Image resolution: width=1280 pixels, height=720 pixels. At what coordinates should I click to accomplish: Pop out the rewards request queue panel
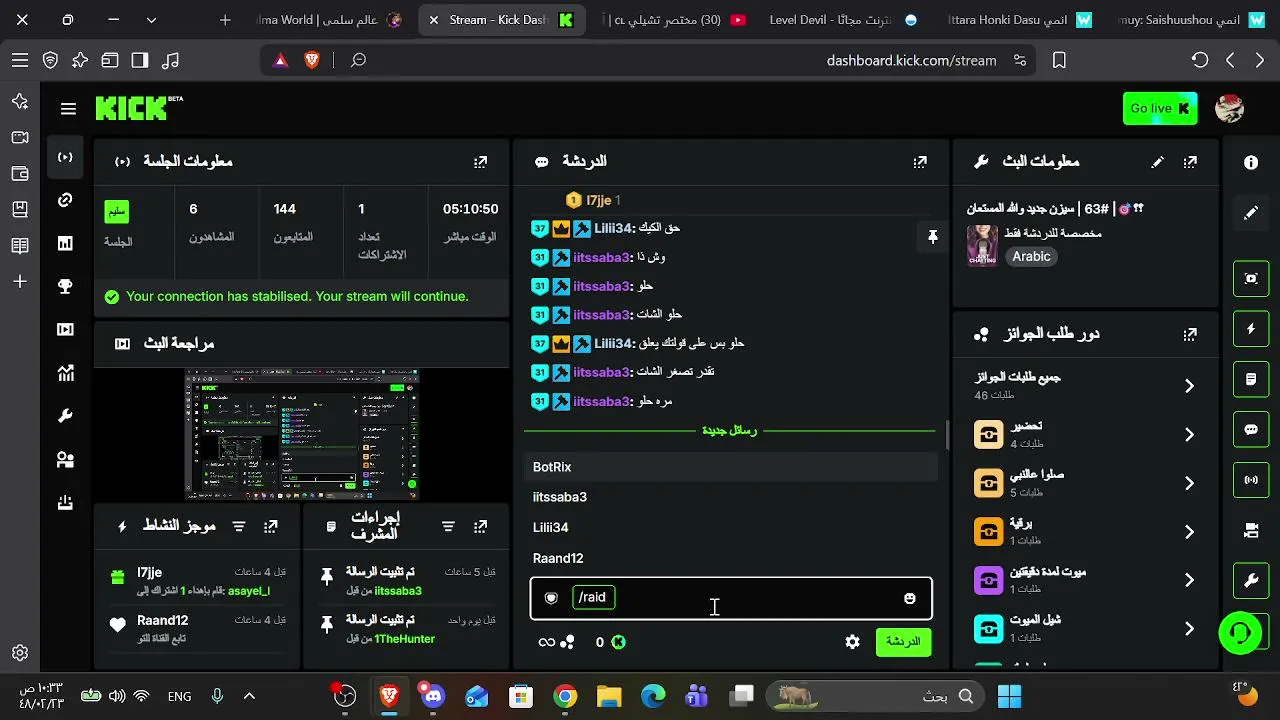tap(1190, 335)
